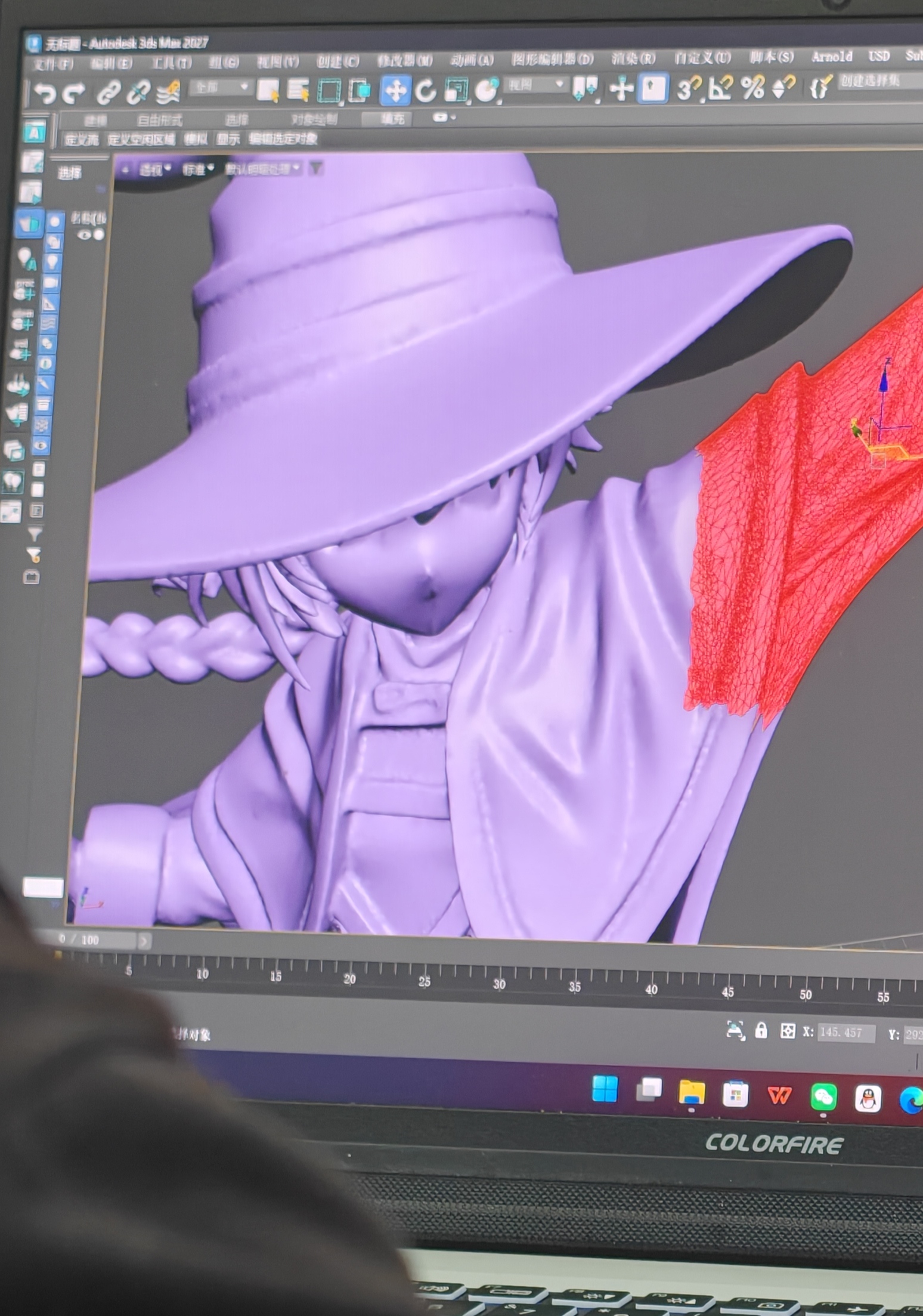Image resolution: width=923 pixels, height=1316 pixels.
Task: Open the 默认明暗处理 viewport shading menu
Action: pyautogui.click(x=262, y=169)
